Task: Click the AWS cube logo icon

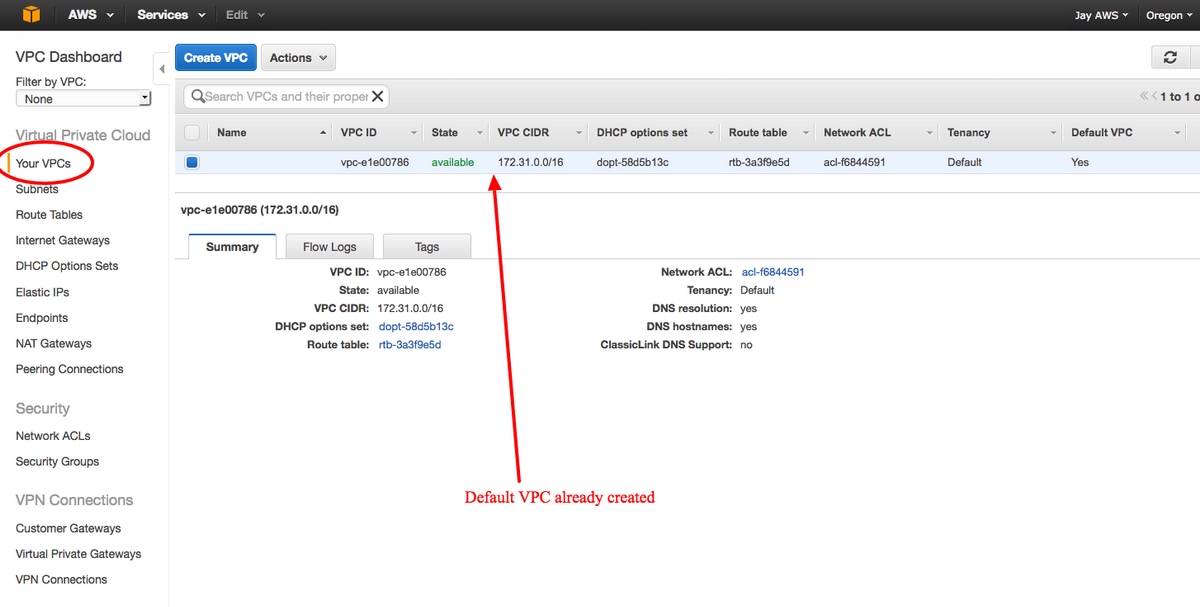Action: pyautogui.click(x=30, y=15)
